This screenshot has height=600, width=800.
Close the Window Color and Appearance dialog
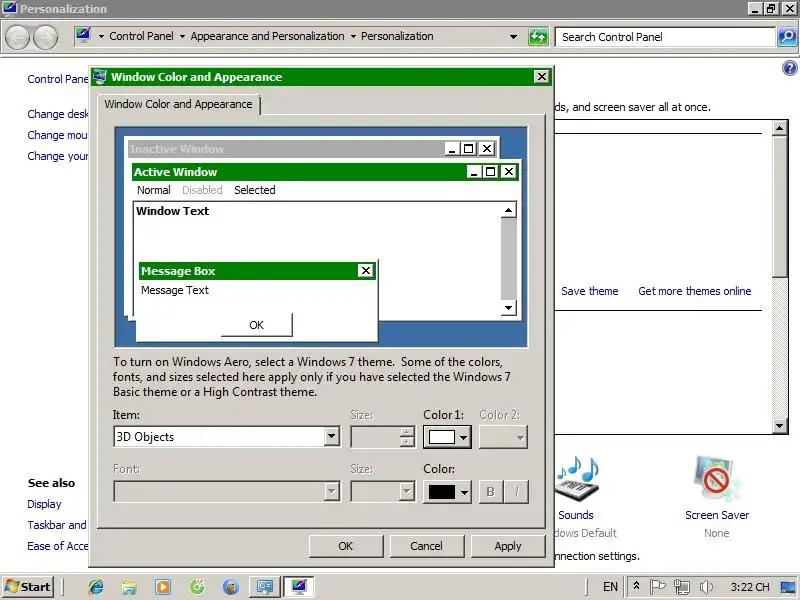click(541, 77)
